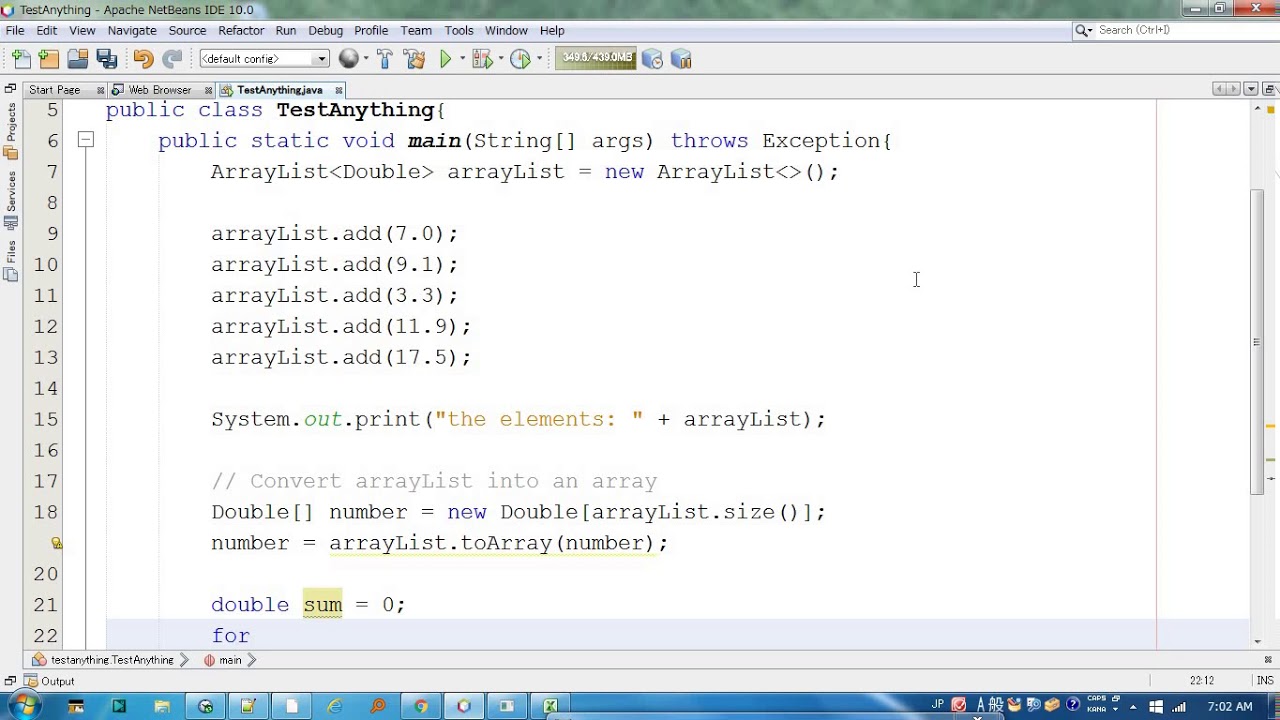Select the TestAnything.java tab
Screen dimensions: 1280x720
pos(280,90)
